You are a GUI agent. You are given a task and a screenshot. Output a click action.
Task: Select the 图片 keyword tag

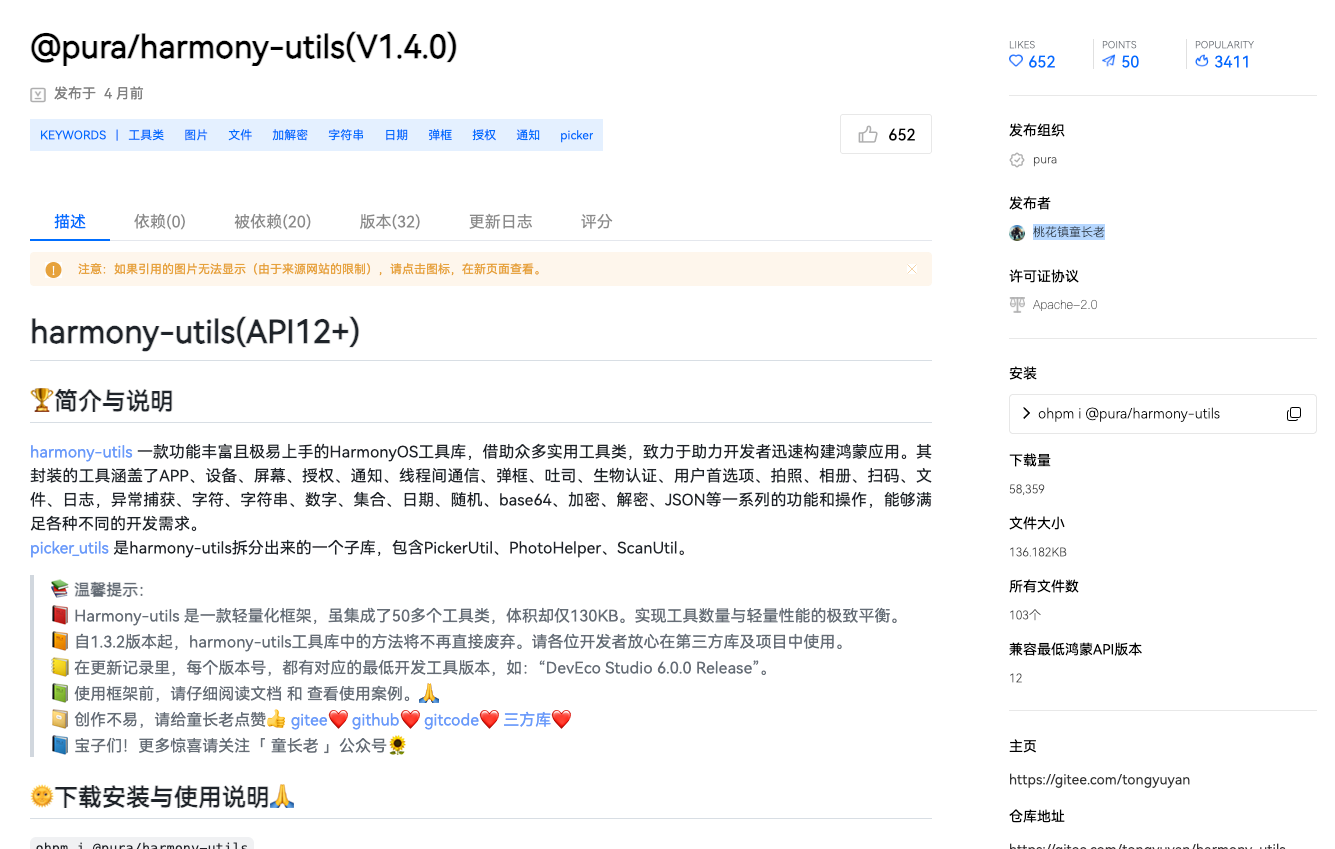196,135
